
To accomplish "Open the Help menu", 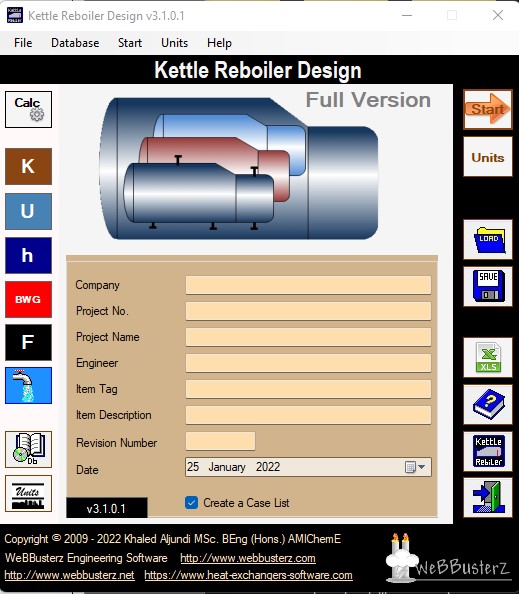I will pos(219,43).
